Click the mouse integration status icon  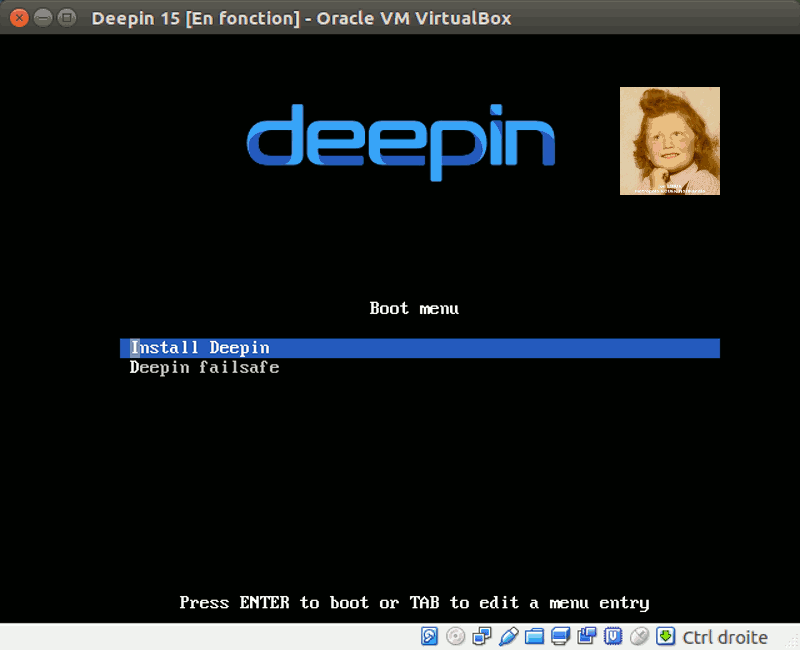coord(639,636)
